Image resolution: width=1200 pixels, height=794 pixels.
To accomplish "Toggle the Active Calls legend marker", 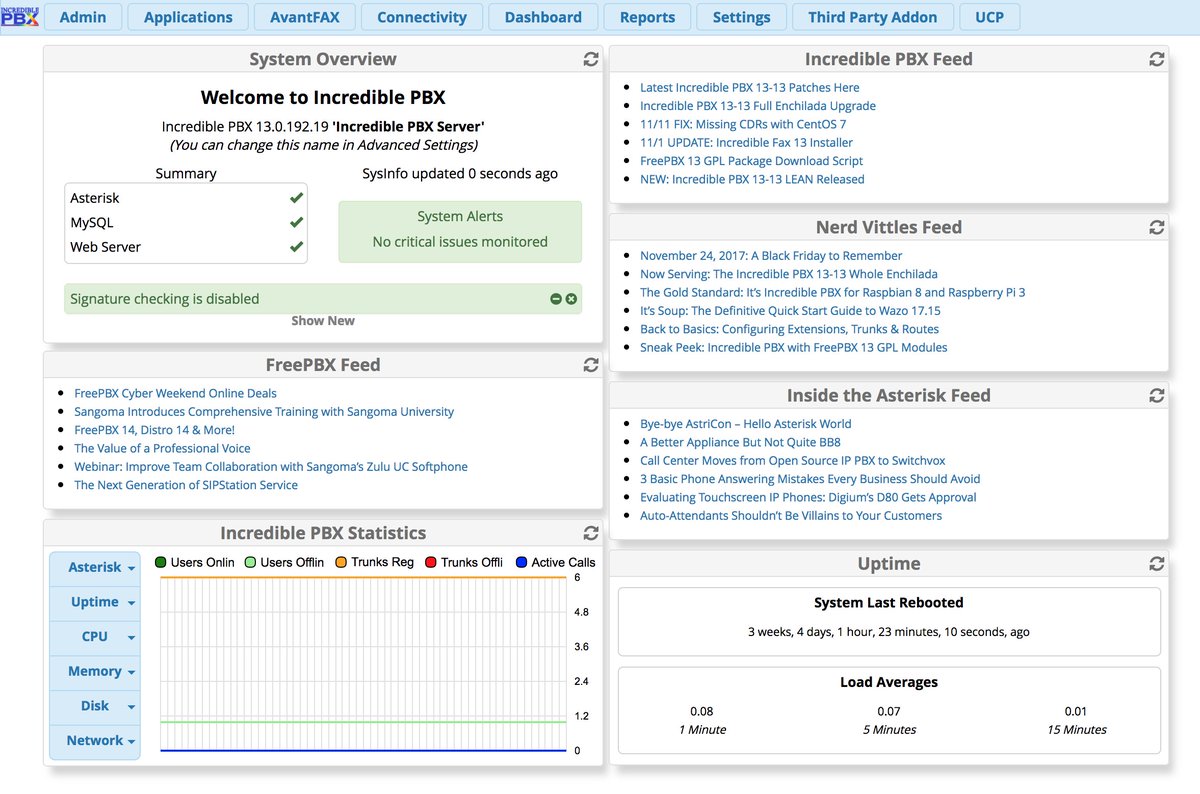I will 521,562.
